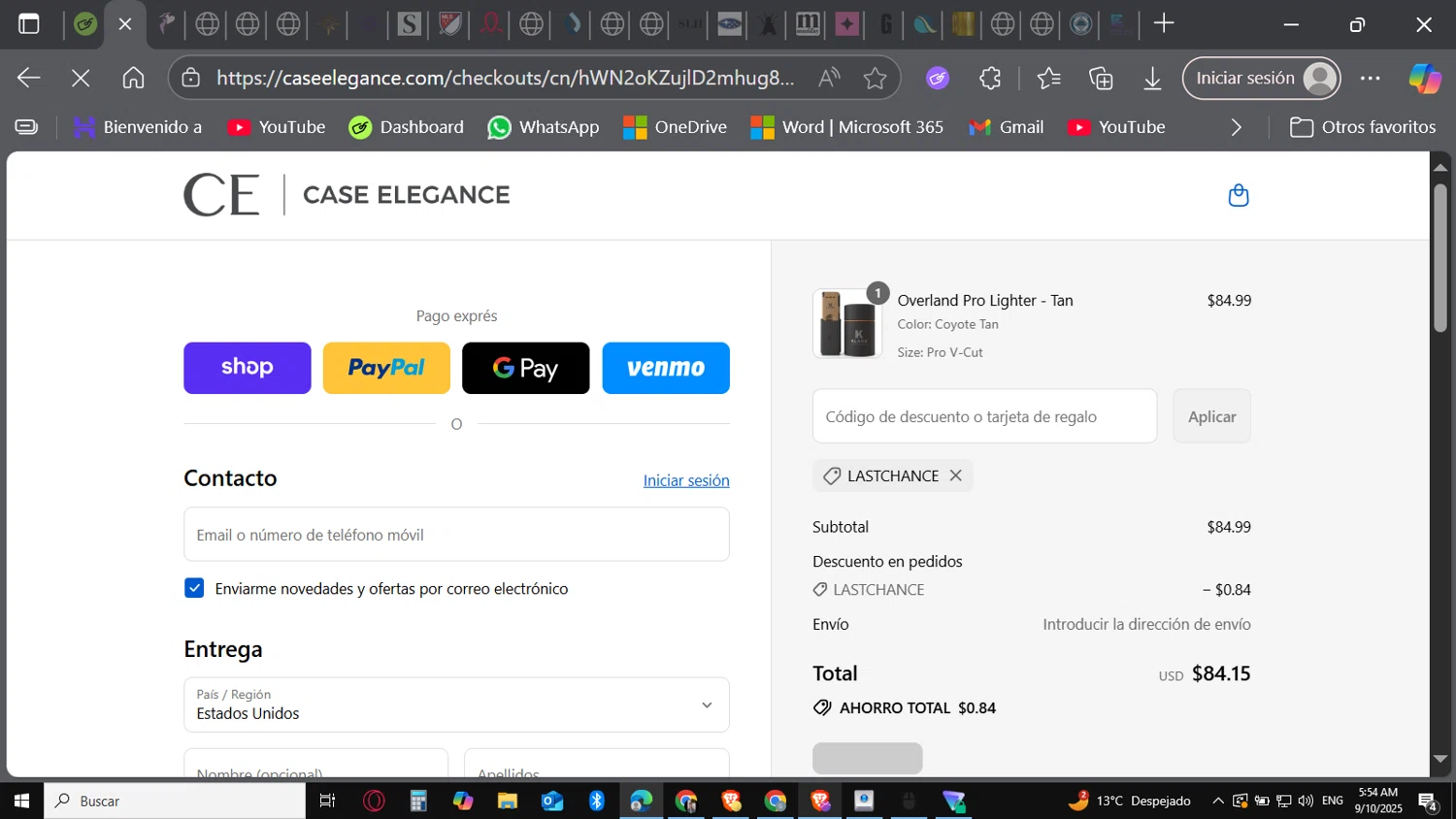1456x819 pixels.
Task: Switch to the first green-icon tab
Action: 85,24
